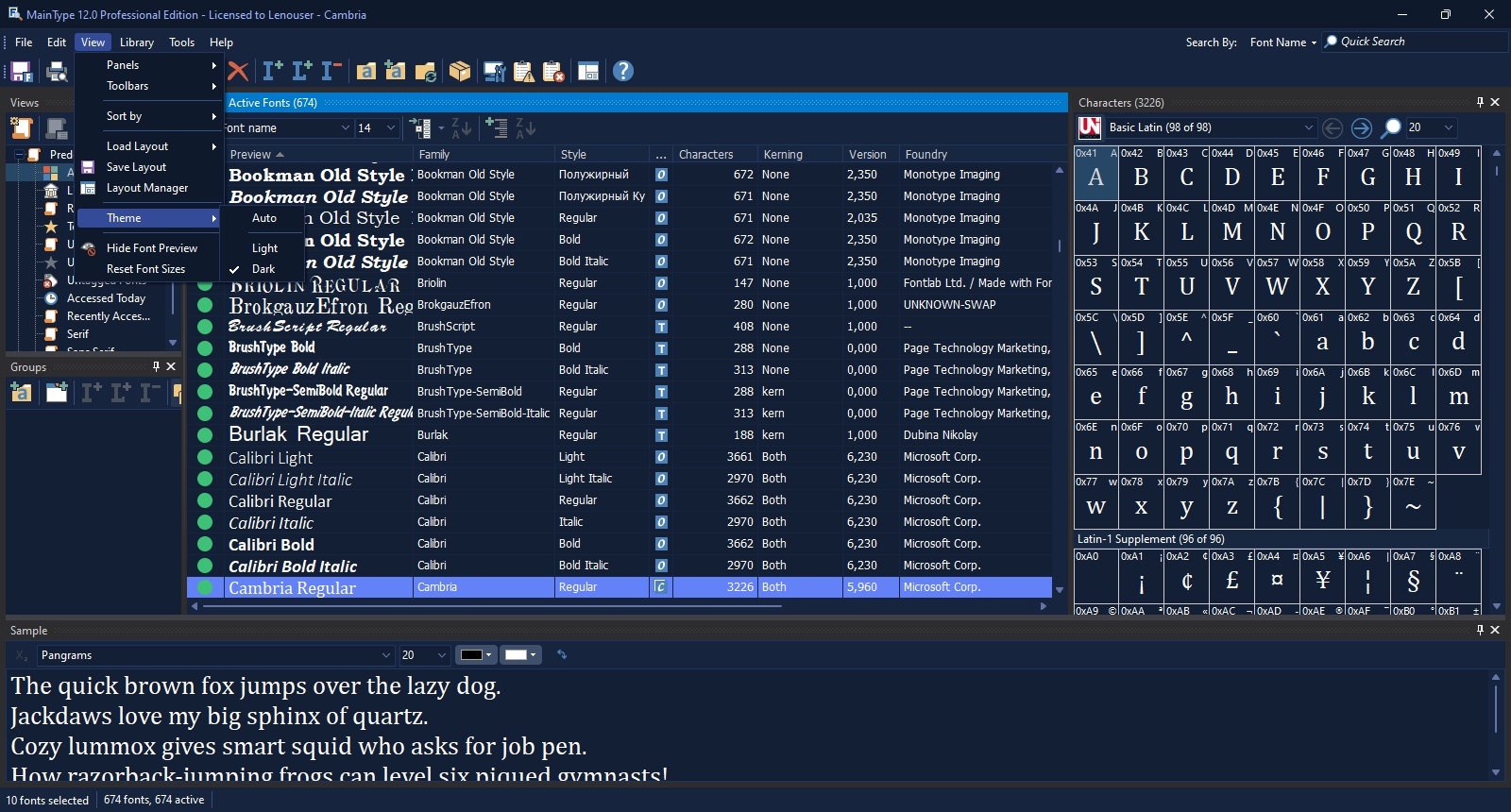Open the sample font size 20 dropdown
The width and height of the screenshot is (1511, 812).
441,655
